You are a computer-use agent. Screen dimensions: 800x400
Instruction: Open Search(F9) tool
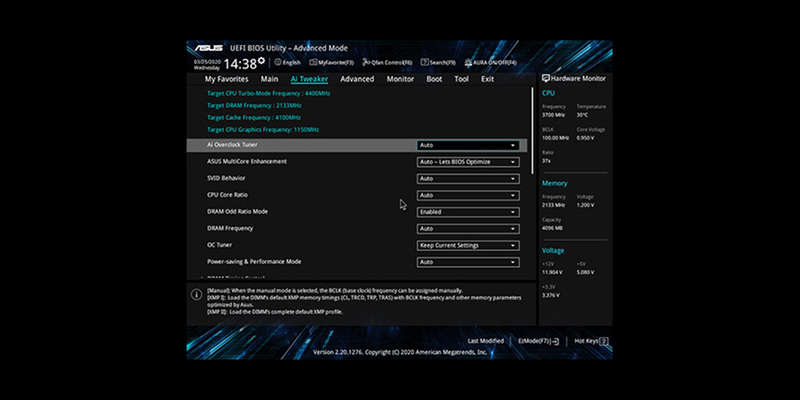click(x=438, y=63)
